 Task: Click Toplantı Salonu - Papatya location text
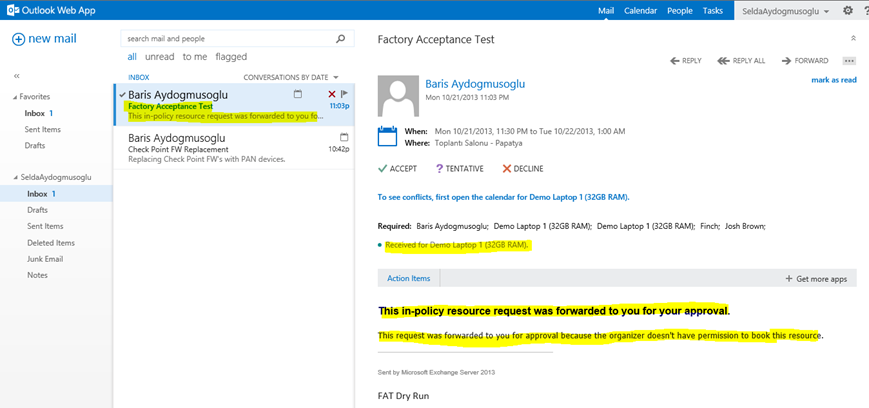click(478, 143)
